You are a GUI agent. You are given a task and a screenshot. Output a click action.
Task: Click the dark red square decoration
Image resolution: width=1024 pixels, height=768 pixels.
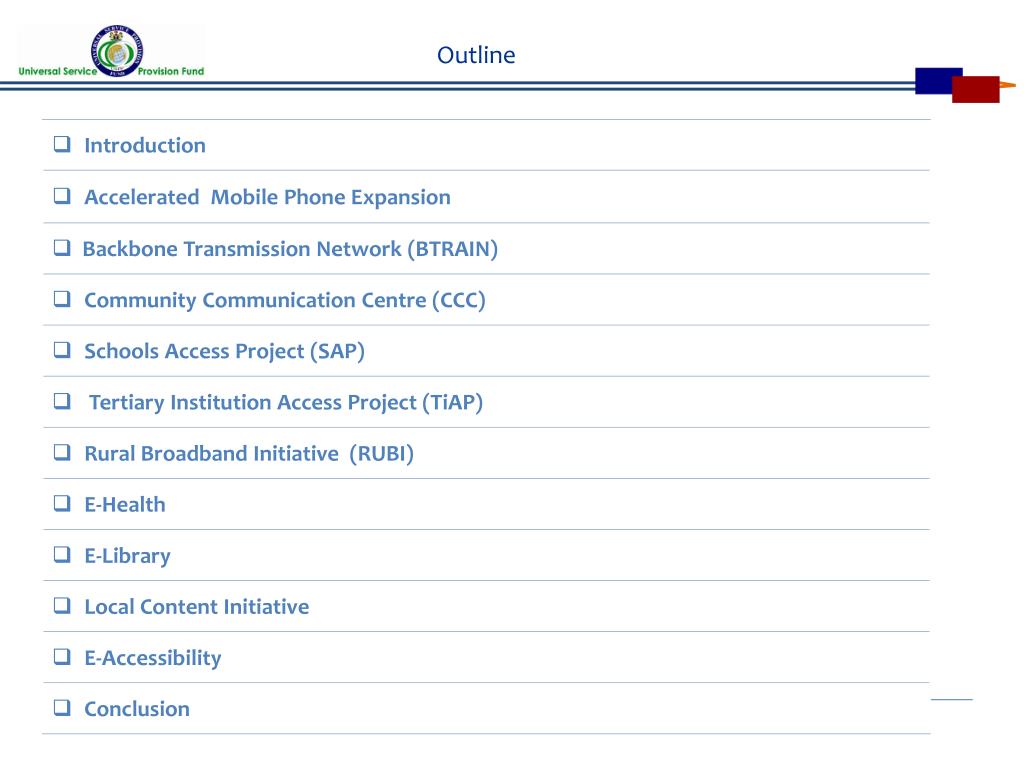pos(976,89)
